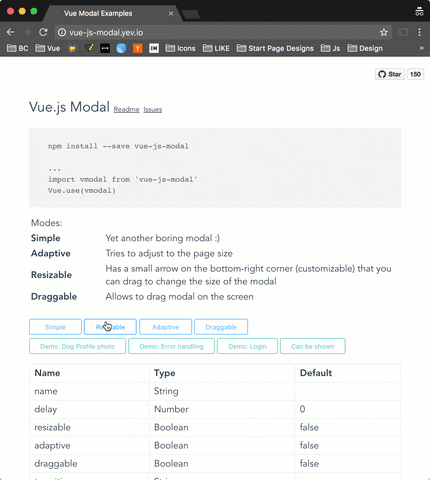Open the Vue bookmarks folder
This screenshot has height=480, width=430.
(48, 48)
